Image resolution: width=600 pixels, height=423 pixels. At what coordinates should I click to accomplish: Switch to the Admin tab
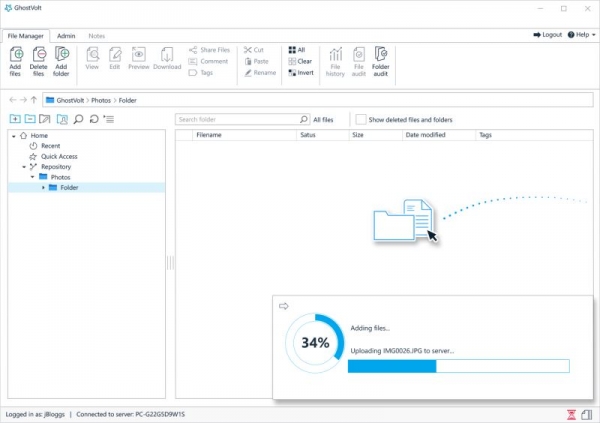pyautogui.click(x=66, y=35)
